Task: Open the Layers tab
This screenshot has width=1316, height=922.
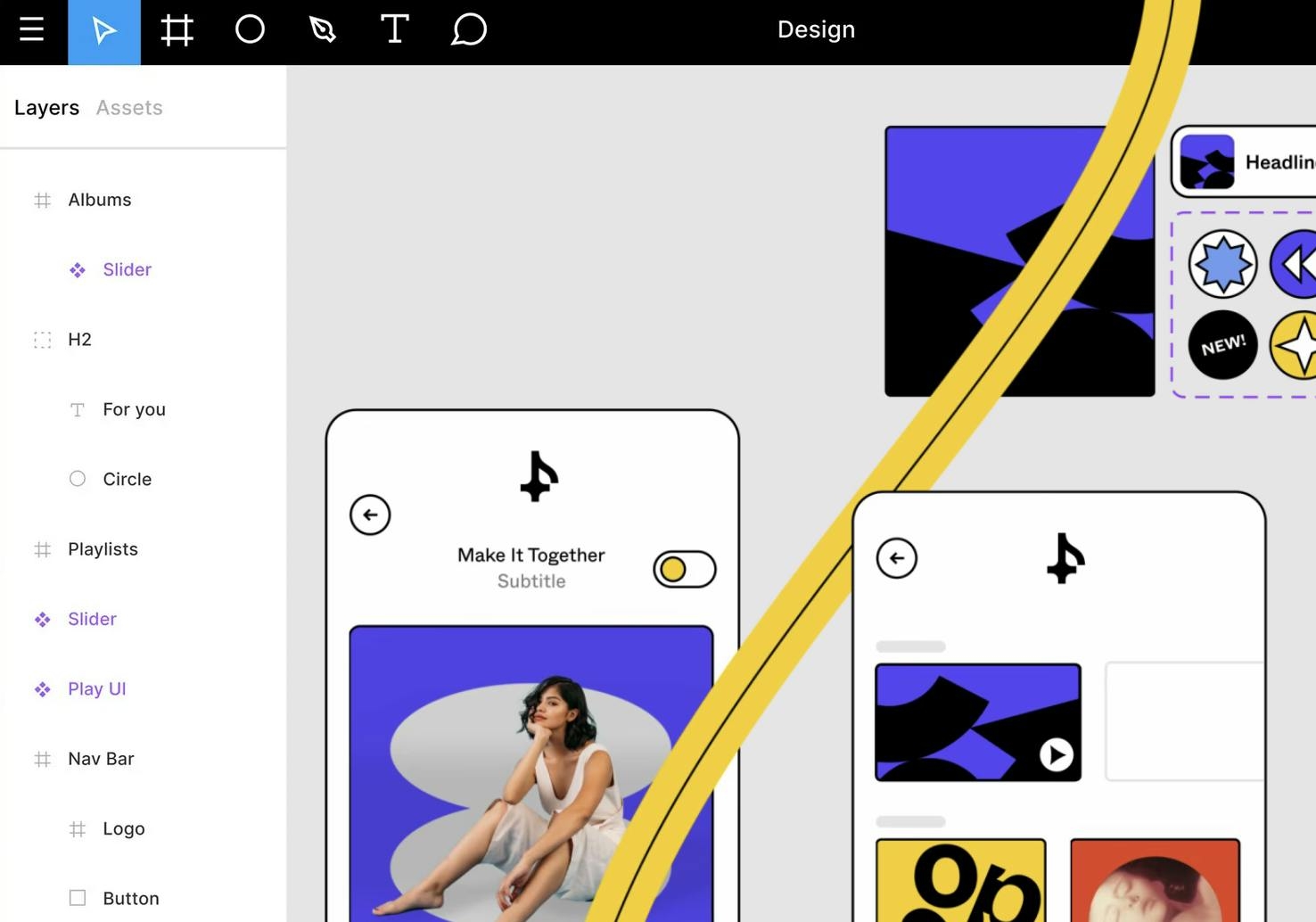Action: [46, 108]
